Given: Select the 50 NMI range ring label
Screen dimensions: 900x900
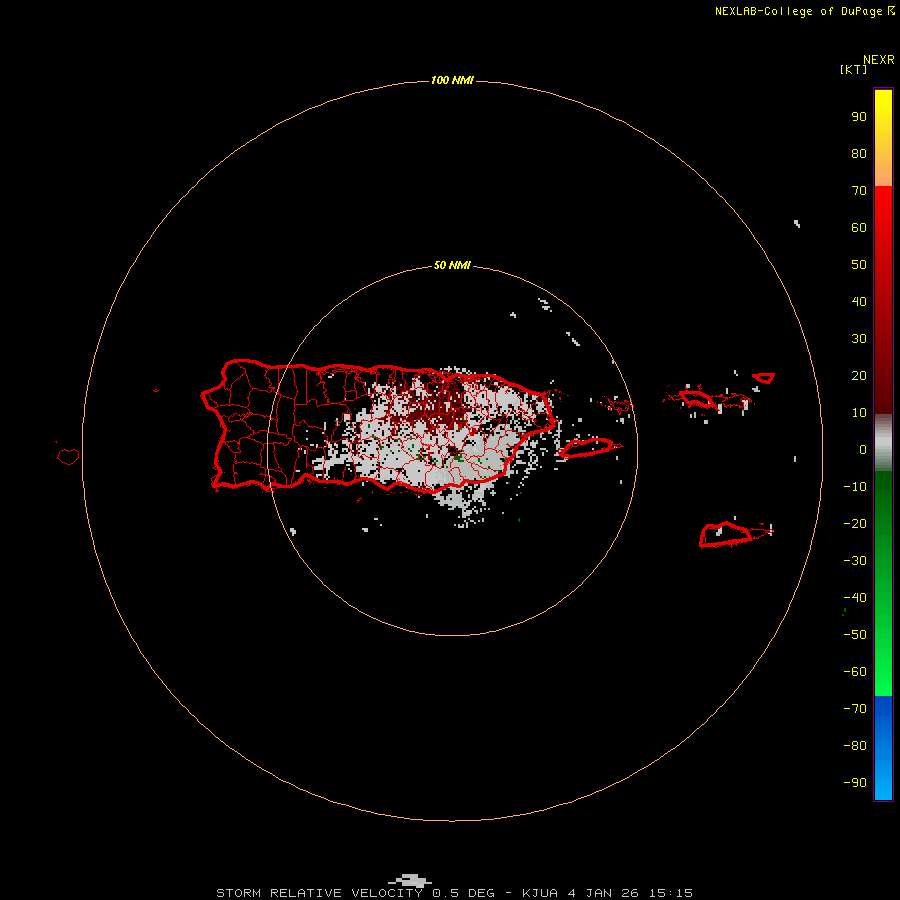Looking at the screenshot, I should (x=452, y=265).
